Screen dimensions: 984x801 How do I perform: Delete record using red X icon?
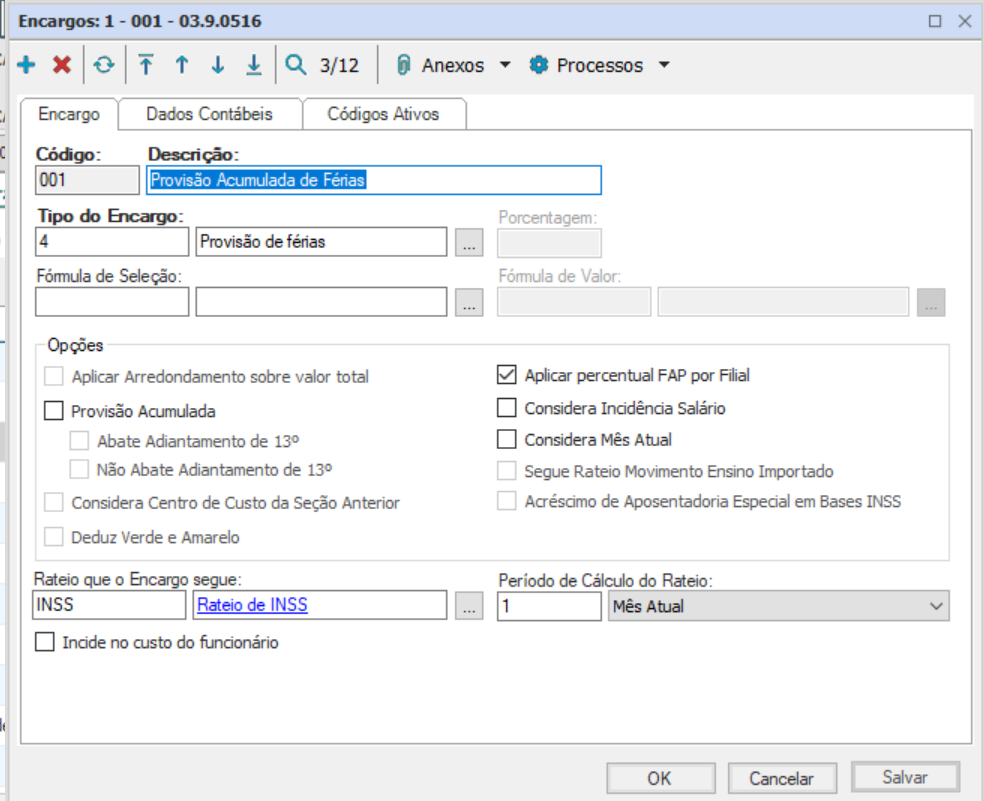click(x=62, y=65)
